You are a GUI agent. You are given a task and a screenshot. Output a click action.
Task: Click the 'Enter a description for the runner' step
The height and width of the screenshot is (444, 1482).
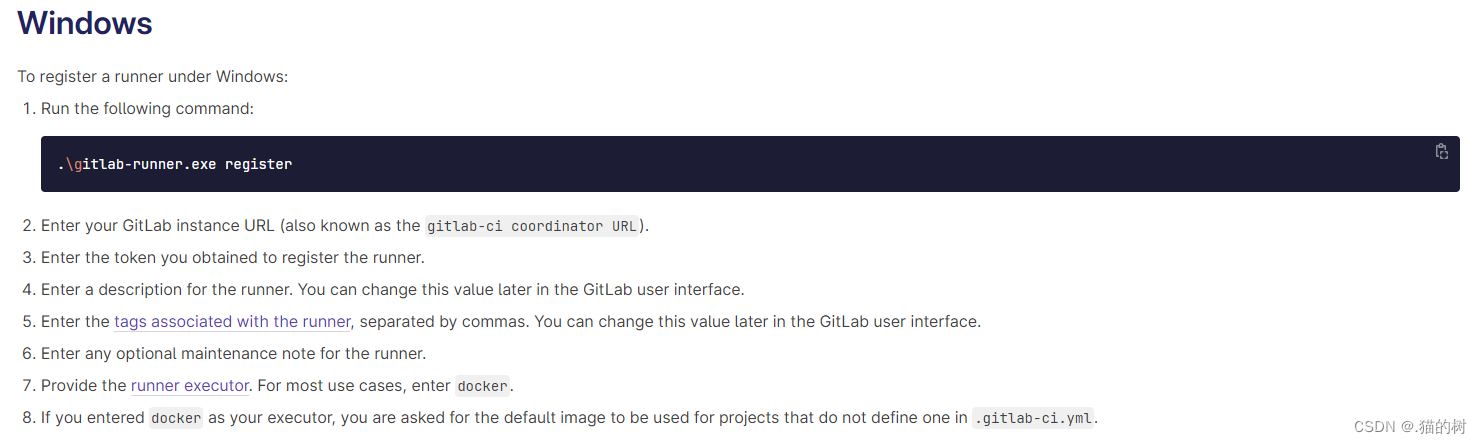pyautogui.click(x=393, y=290)
